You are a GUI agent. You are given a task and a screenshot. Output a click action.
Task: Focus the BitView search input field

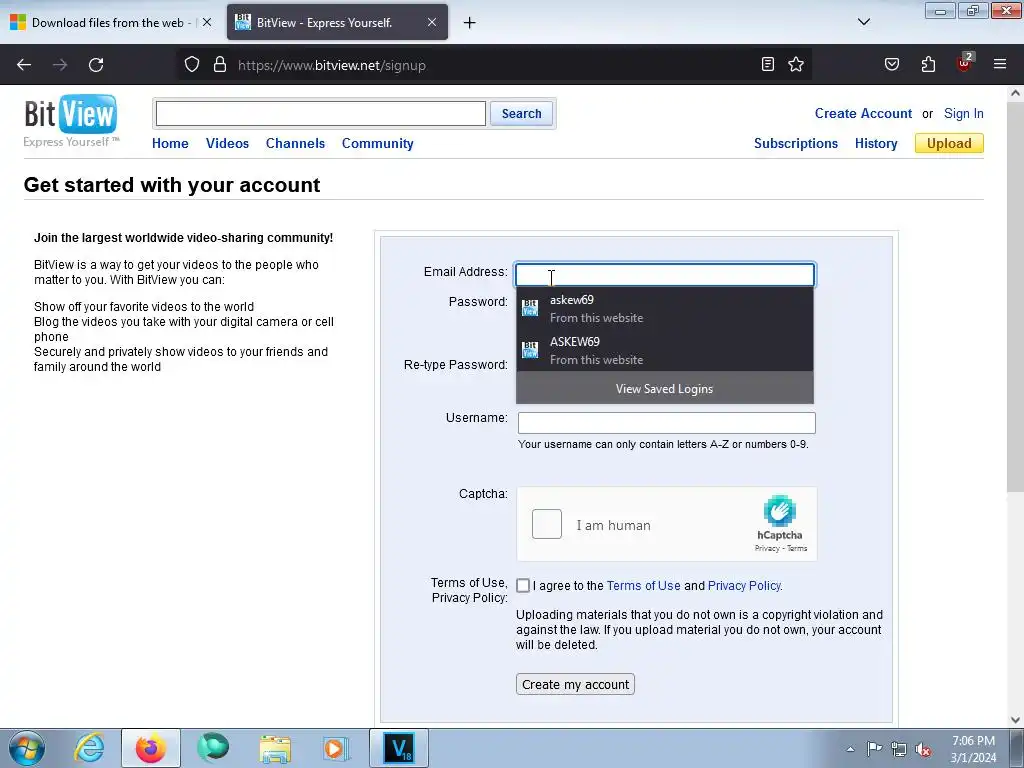[x=321, y=114]
